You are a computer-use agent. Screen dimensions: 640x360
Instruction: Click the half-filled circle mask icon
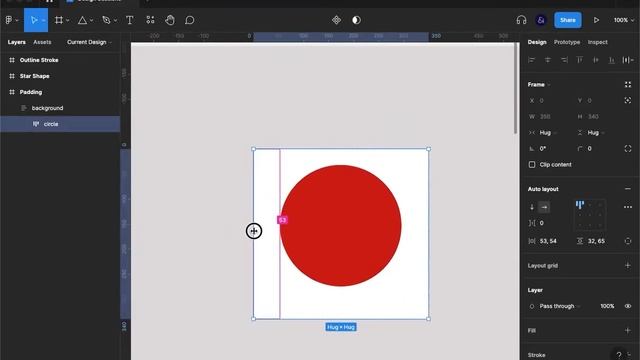pos(356,20)
